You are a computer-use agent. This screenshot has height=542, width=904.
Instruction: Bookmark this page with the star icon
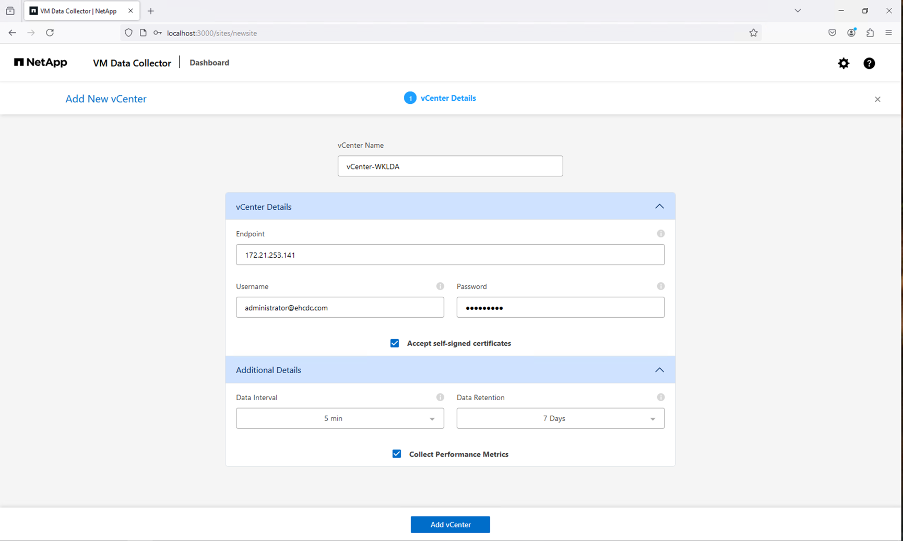[753, 32]
